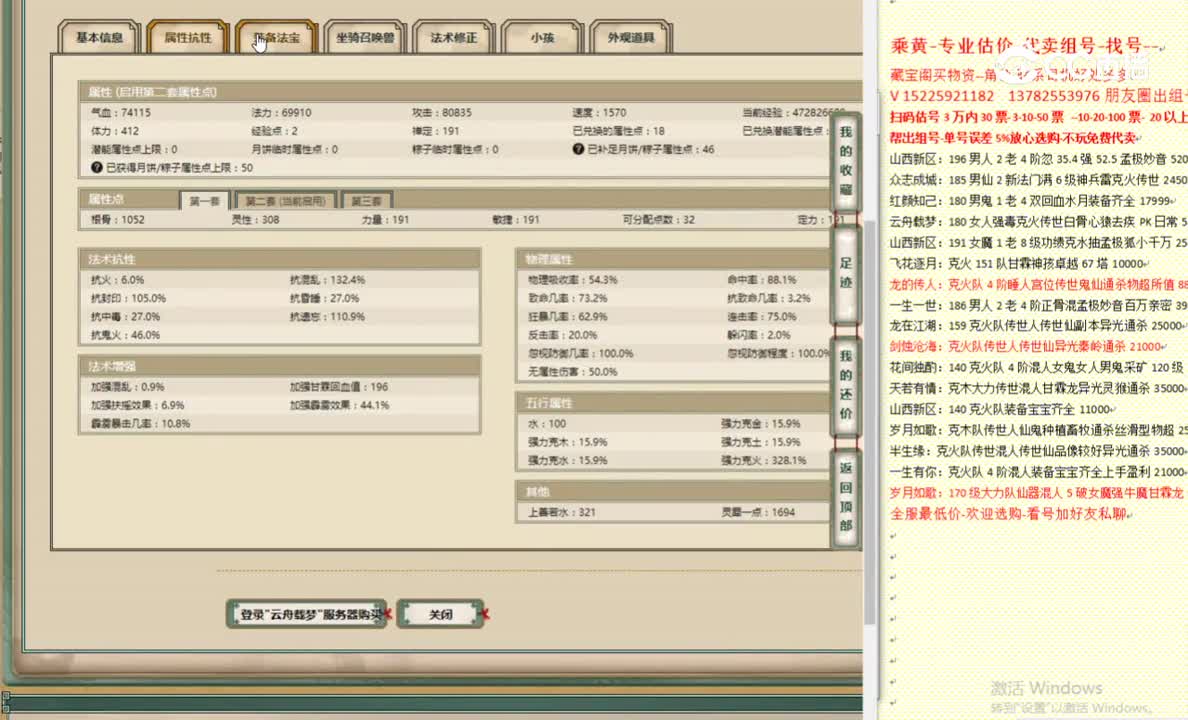Select the 第一套 attribute points tab
The height and width of the screenshot is (720, 1188).
click(x=205, y=201)
